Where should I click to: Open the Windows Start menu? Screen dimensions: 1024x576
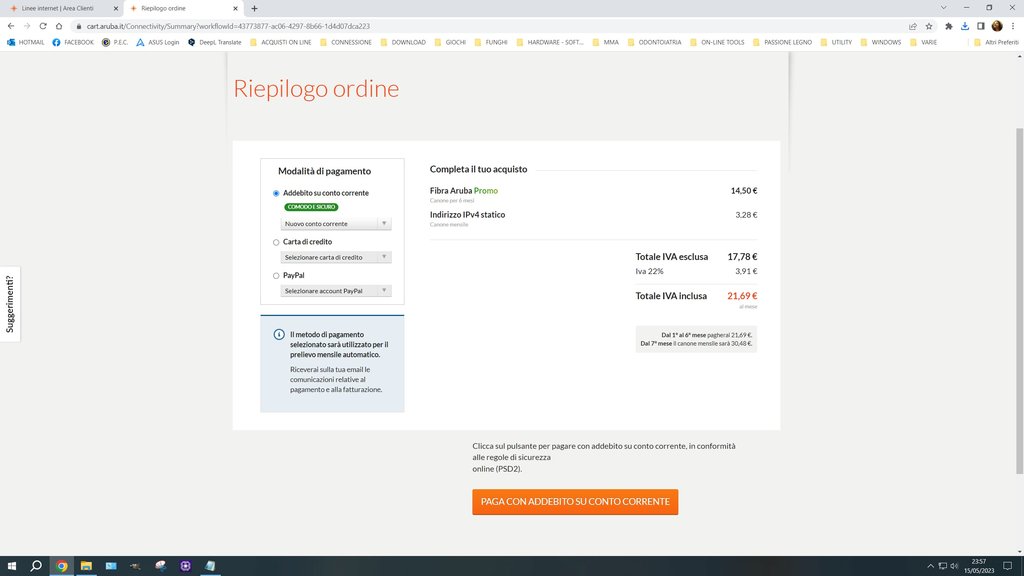[x=11, y=566]
